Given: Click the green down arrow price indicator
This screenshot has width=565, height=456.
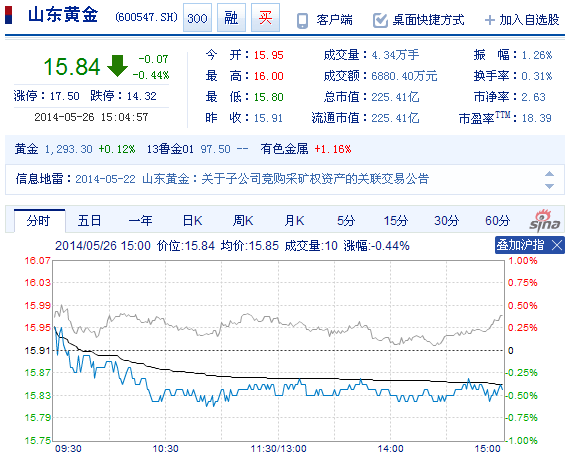Looking at the screenshot, I should click(x=117, y=66).
